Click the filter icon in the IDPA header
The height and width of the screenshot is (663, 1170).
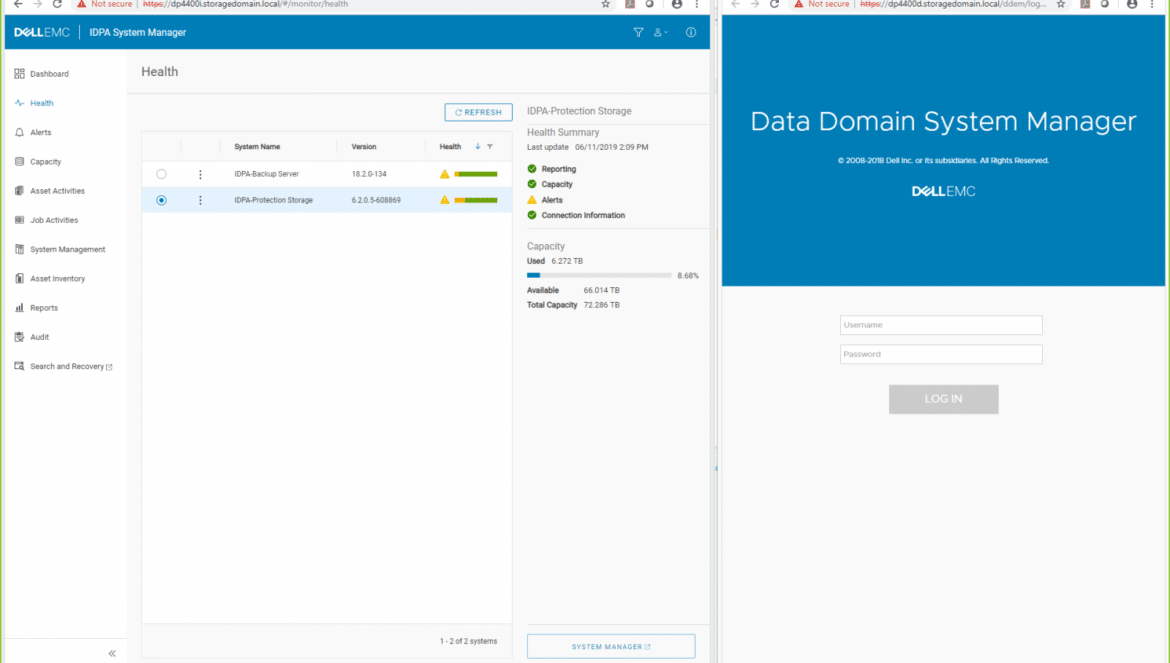pos(638,32)
